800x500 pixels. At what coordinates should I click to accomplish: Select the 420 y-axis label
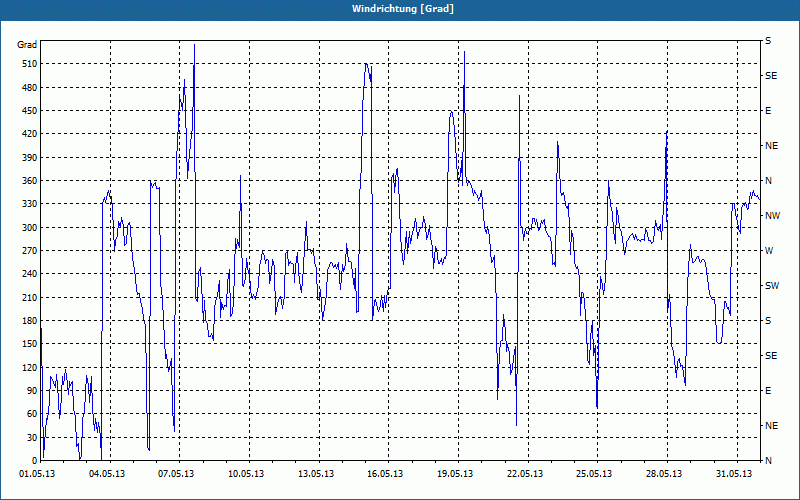(x=30, y=134)
